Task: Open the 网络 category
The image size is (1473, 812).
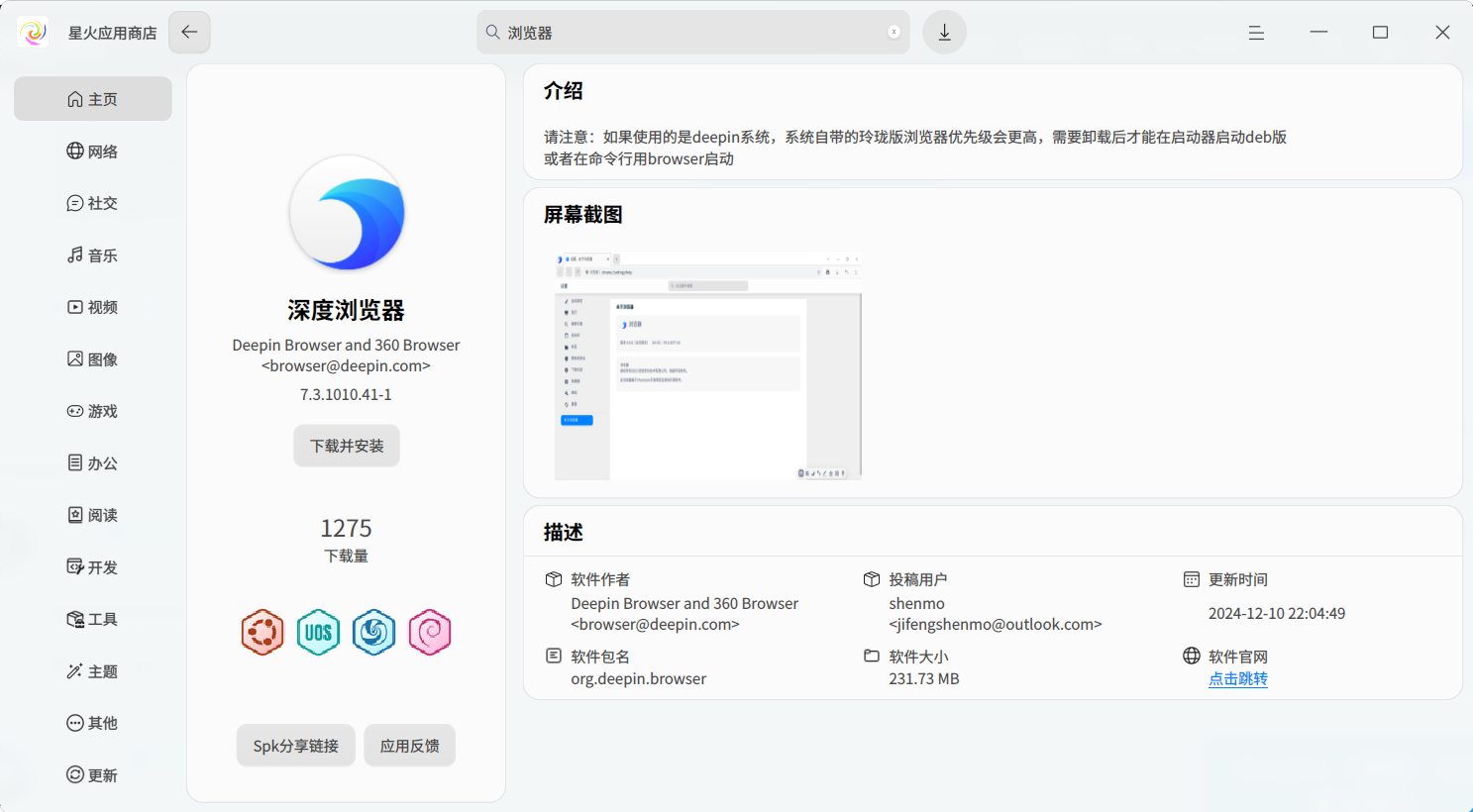Action: point(92,152)
